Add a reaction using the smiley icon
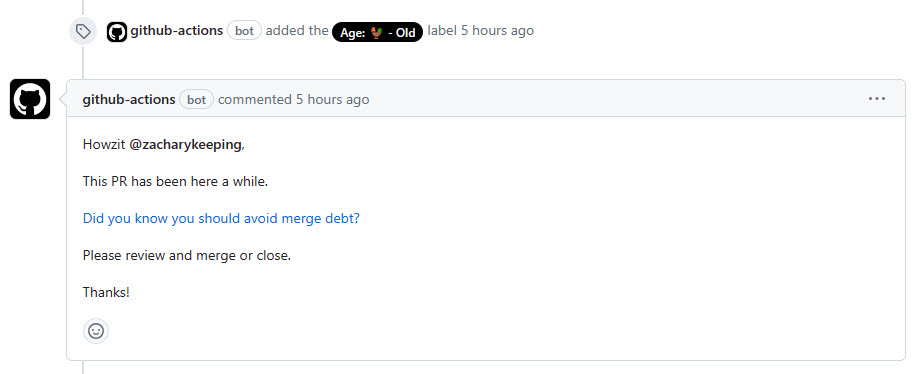The width and height of the screenshot is (920, 374). pos(96,331)
